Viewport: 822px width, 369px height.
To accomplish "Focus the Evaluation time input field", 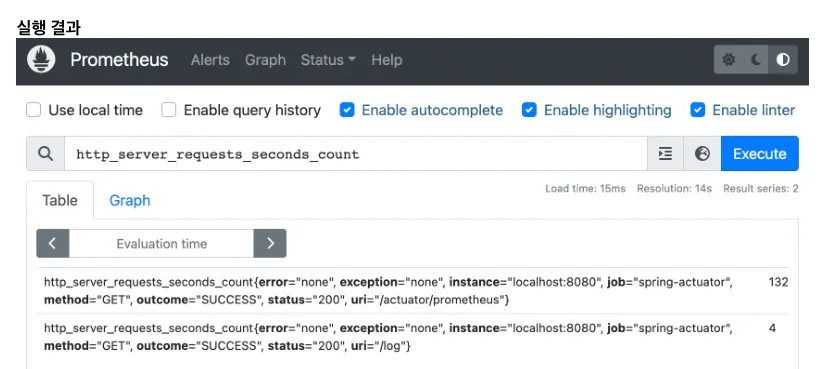I will pyautogui.click(x=161, y=243).
